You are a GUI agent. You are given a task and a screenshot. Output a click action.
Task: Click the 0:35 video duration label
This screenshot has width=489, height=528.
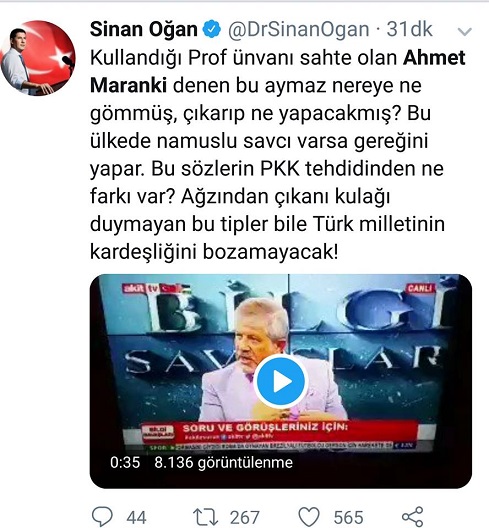click(125, 463)
